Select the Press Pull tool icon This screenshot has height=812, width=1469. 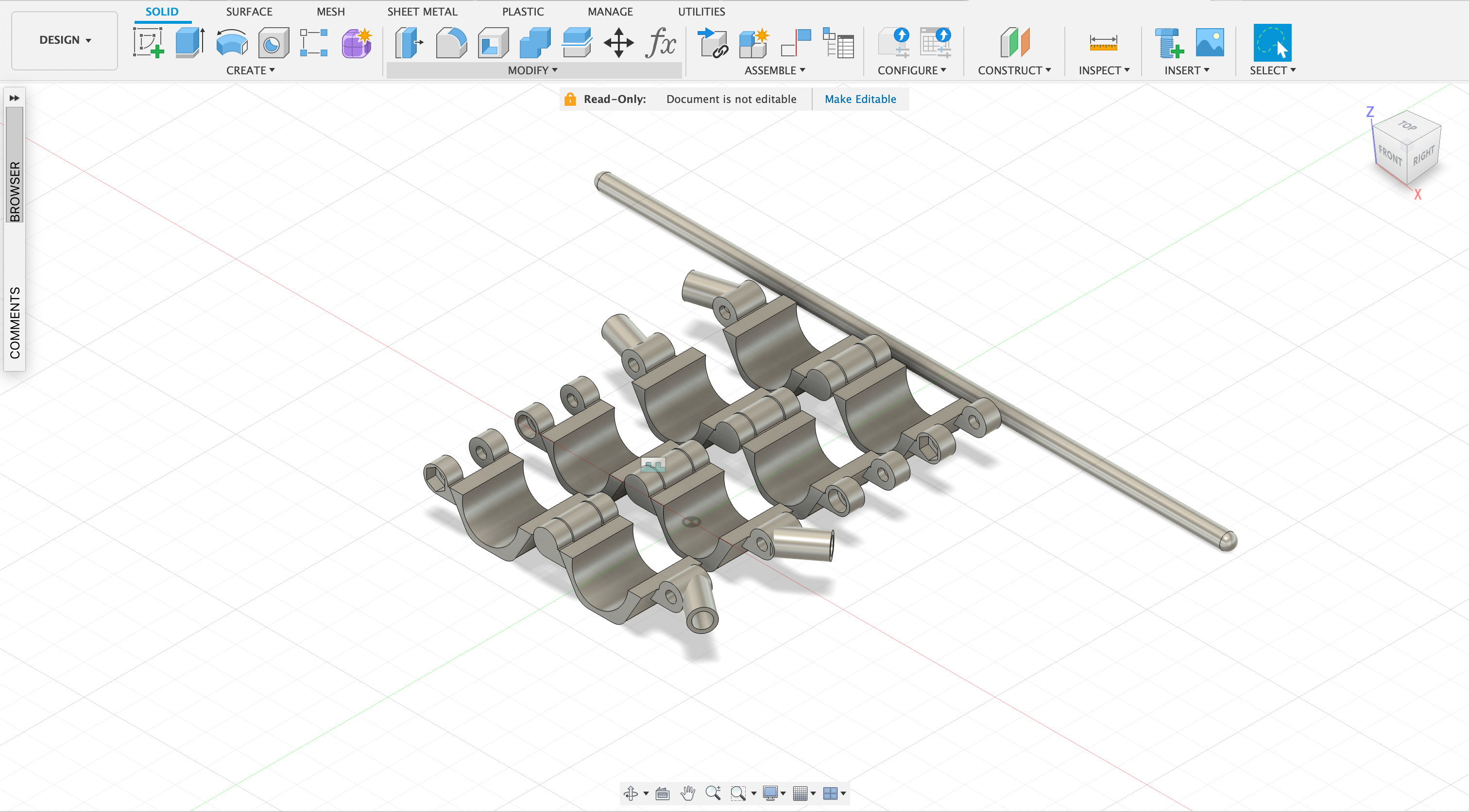pos(409,43)
